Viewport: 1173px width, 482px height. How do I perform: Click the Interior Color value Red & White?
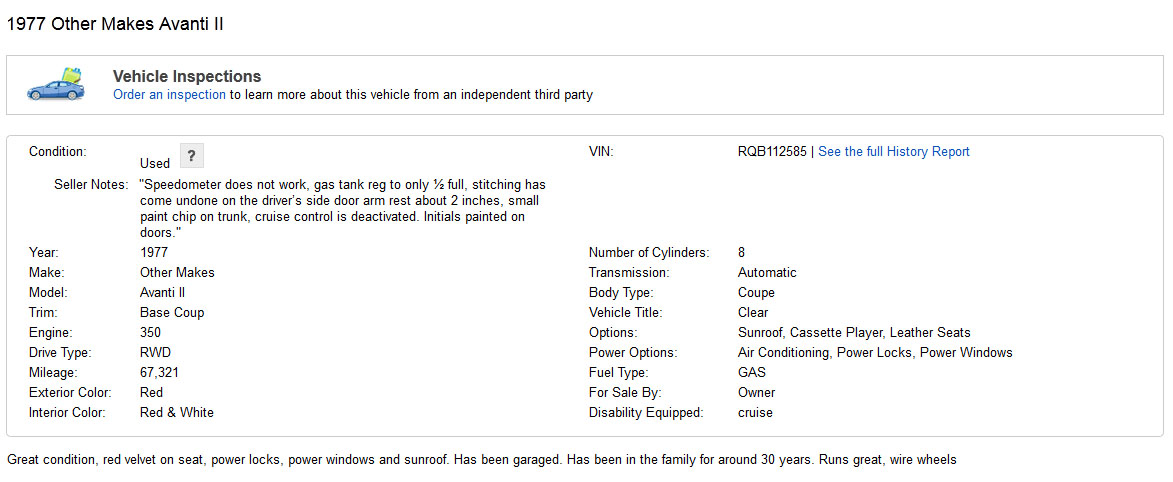177,412
